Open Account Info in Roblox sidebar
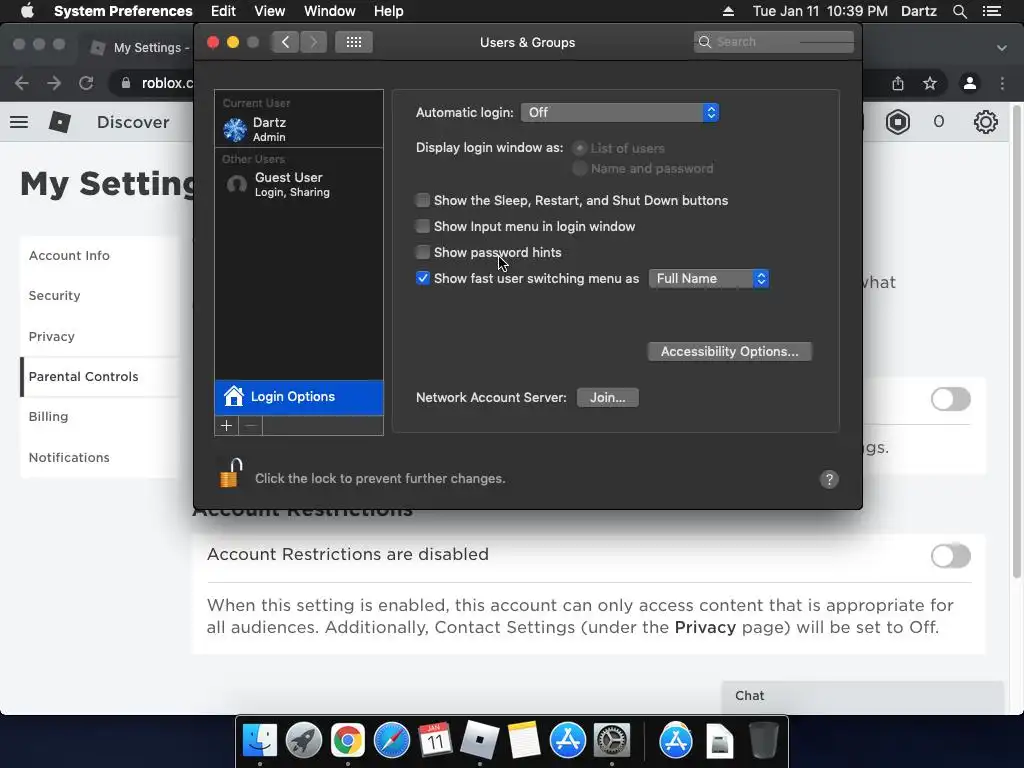 pyautogui.click(x=69, y=255)
